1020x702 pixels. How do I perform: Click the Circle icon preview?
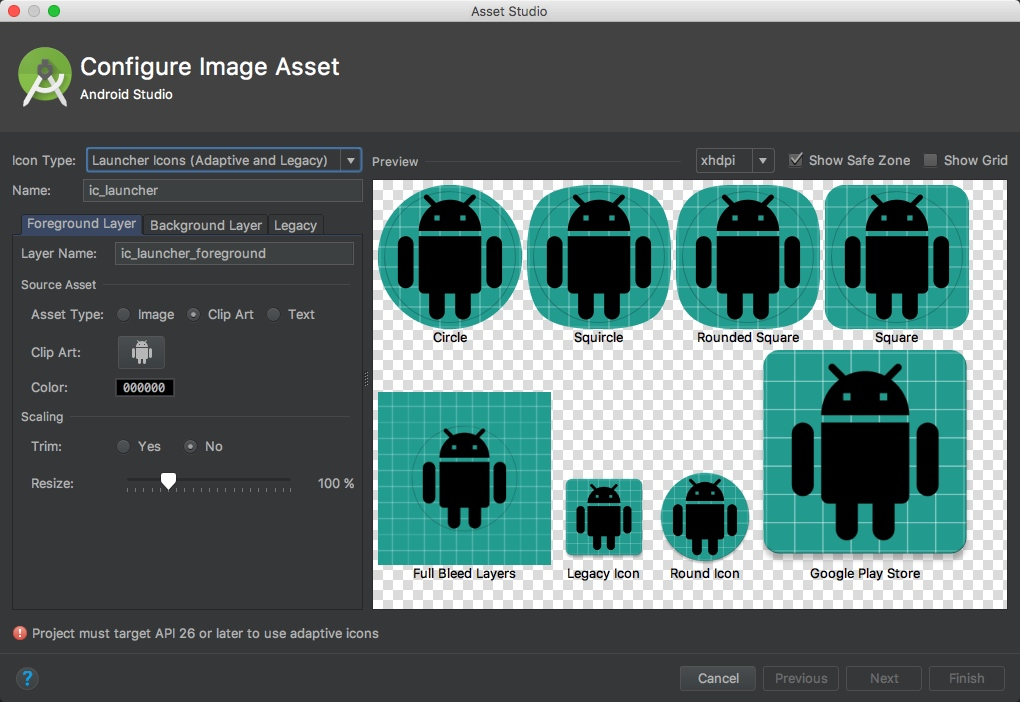point(450,257)
